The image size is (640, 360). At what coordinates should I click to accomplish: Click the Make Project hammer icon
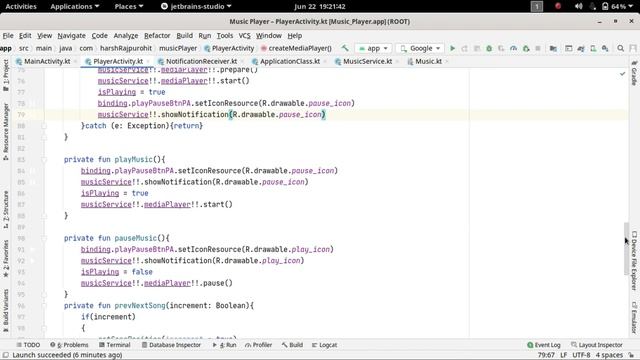345,48
